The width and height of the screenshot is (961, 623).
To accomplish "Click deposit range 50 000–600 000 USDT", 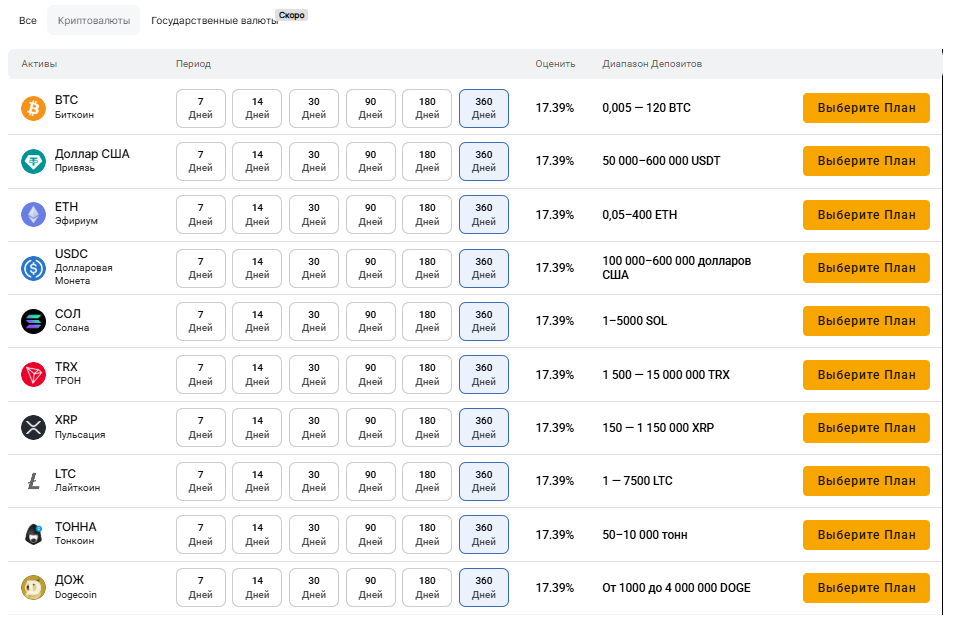I will coord(661,161).
